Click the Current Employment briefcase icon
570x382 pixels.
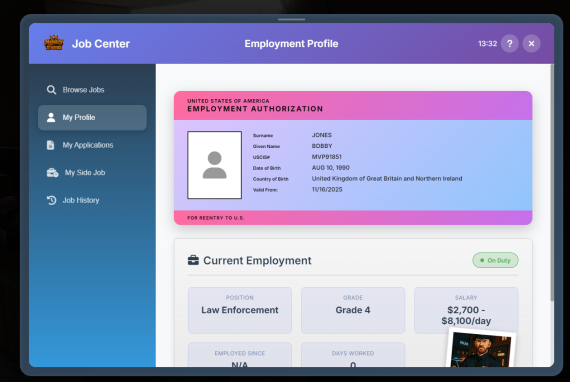(x=193, y=260)
